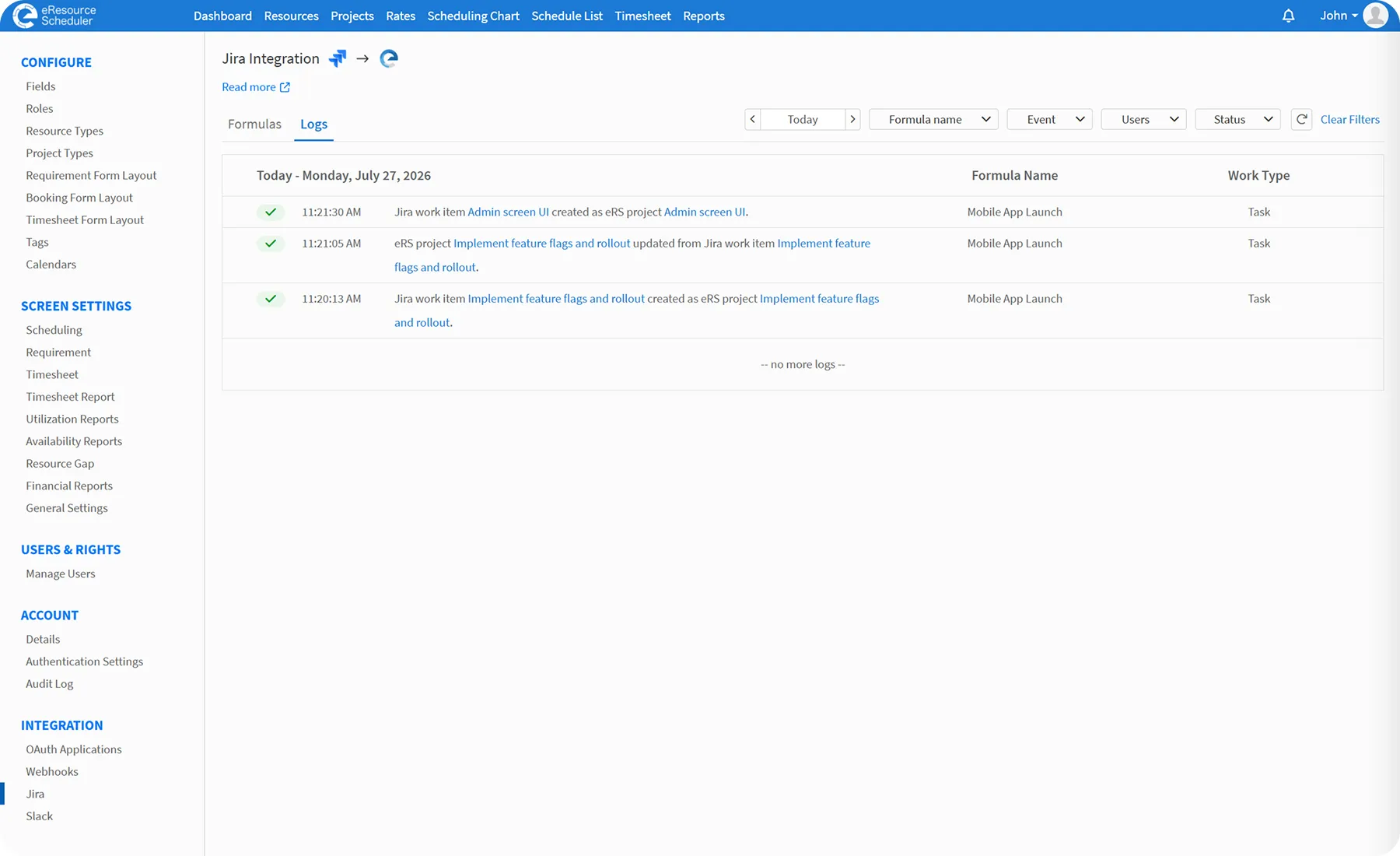
Task: Open Slack integration
Action: click(x=40, y=816)
